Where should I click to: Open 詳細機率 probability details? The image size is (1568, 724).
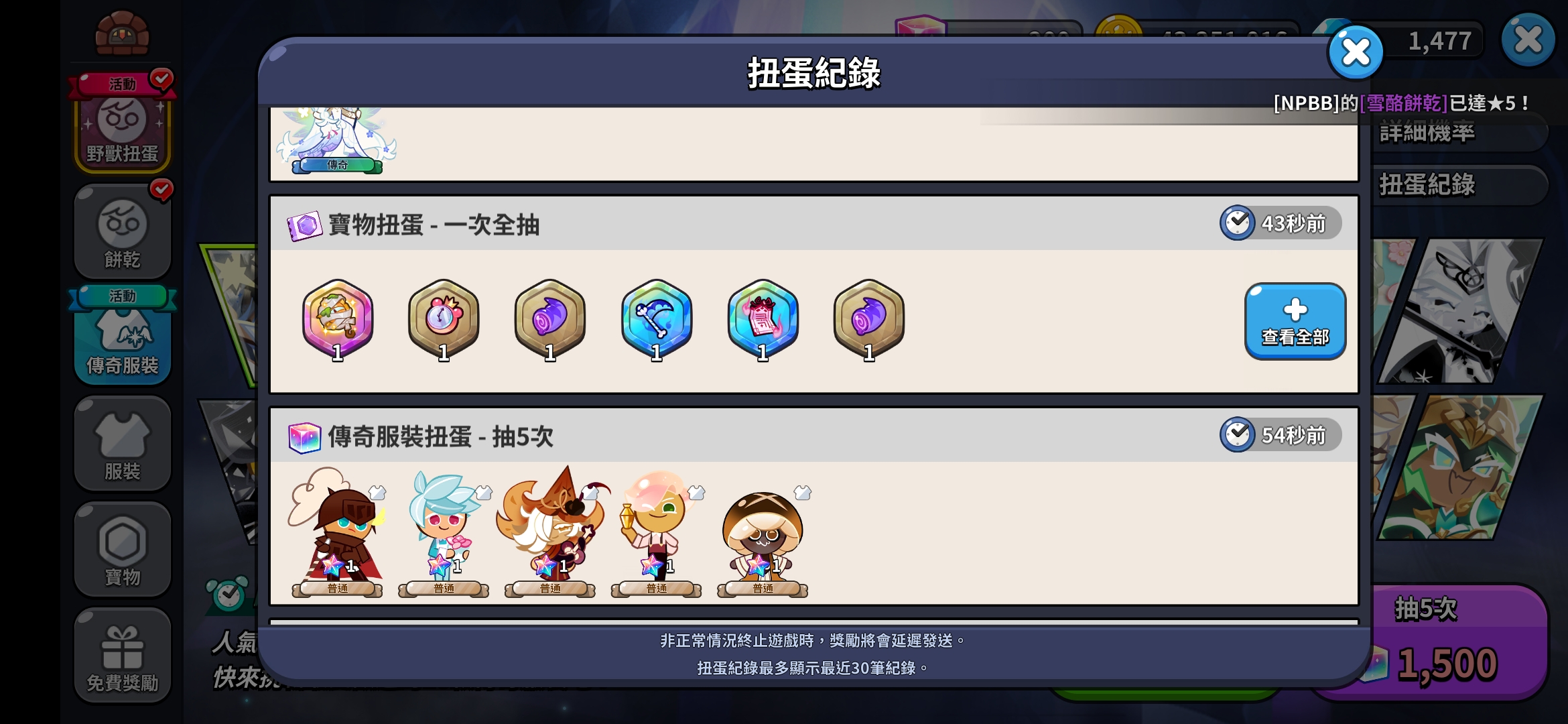tap(1427, 132)
